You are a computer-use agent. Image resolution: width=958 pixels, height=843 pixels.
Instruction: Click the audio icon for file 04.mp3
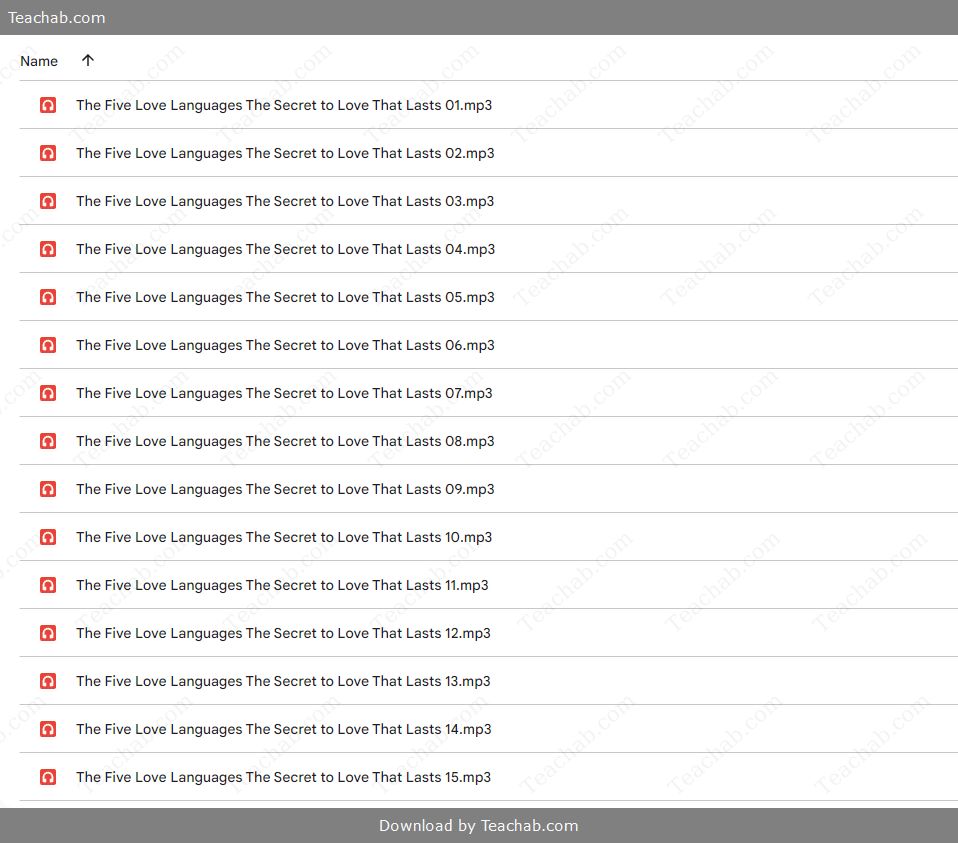(48, 249)
